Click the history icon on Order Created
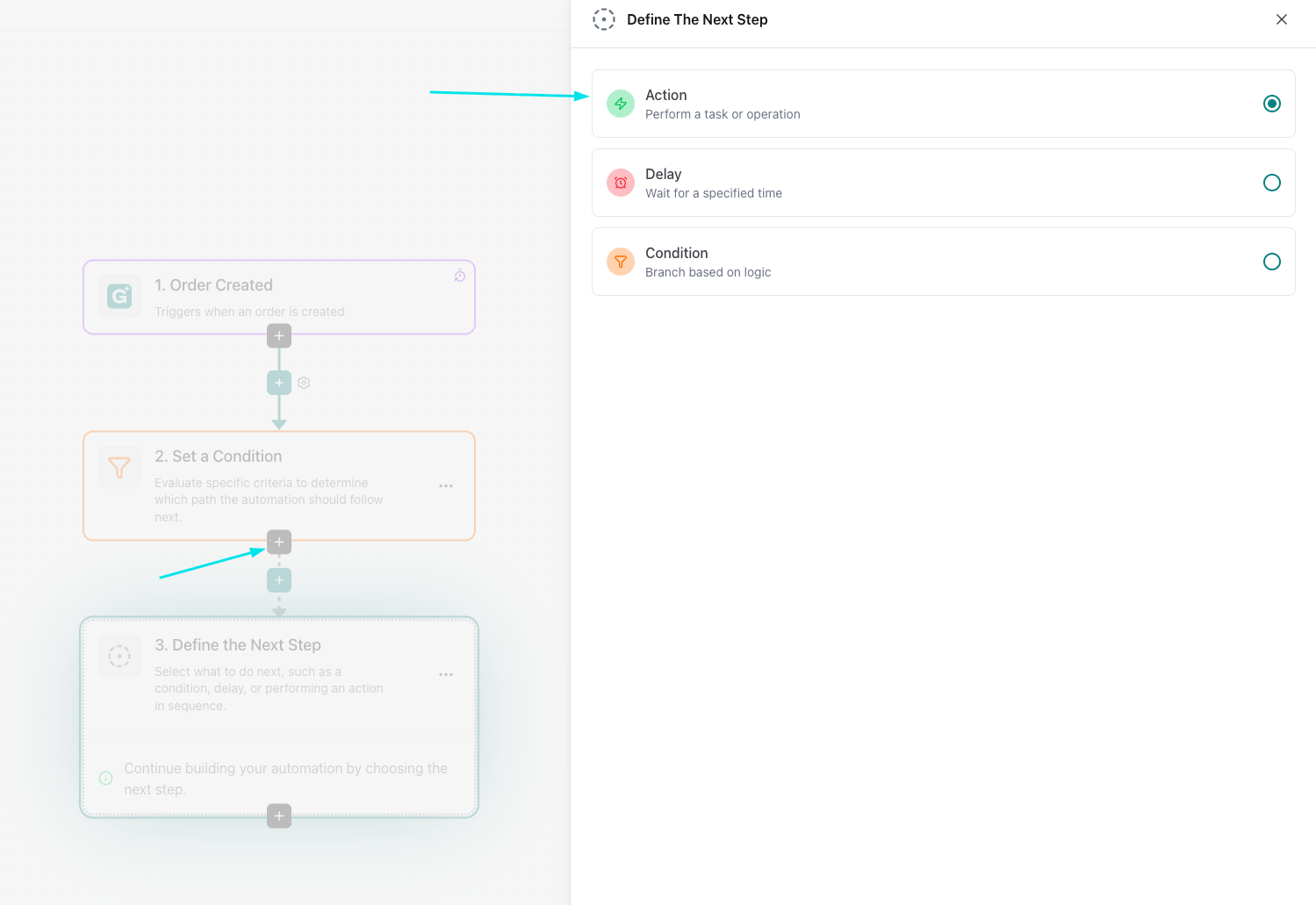Image resolution: width=1316 pixels, height=905 pixels. point(460,276)
